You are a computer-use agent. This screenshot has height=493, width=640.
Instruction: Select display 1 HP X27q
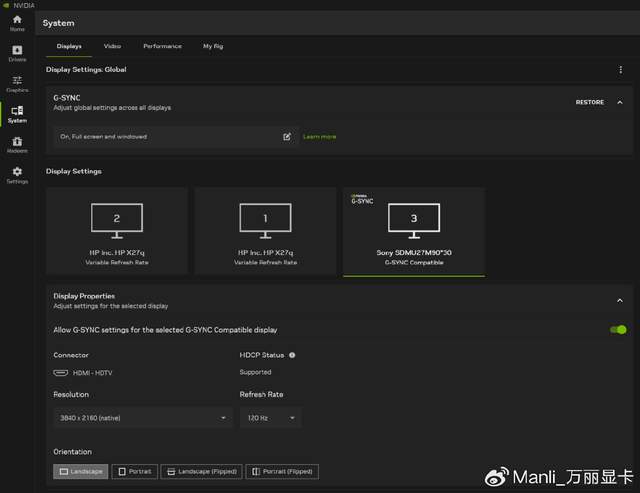[x=265, y=232]
